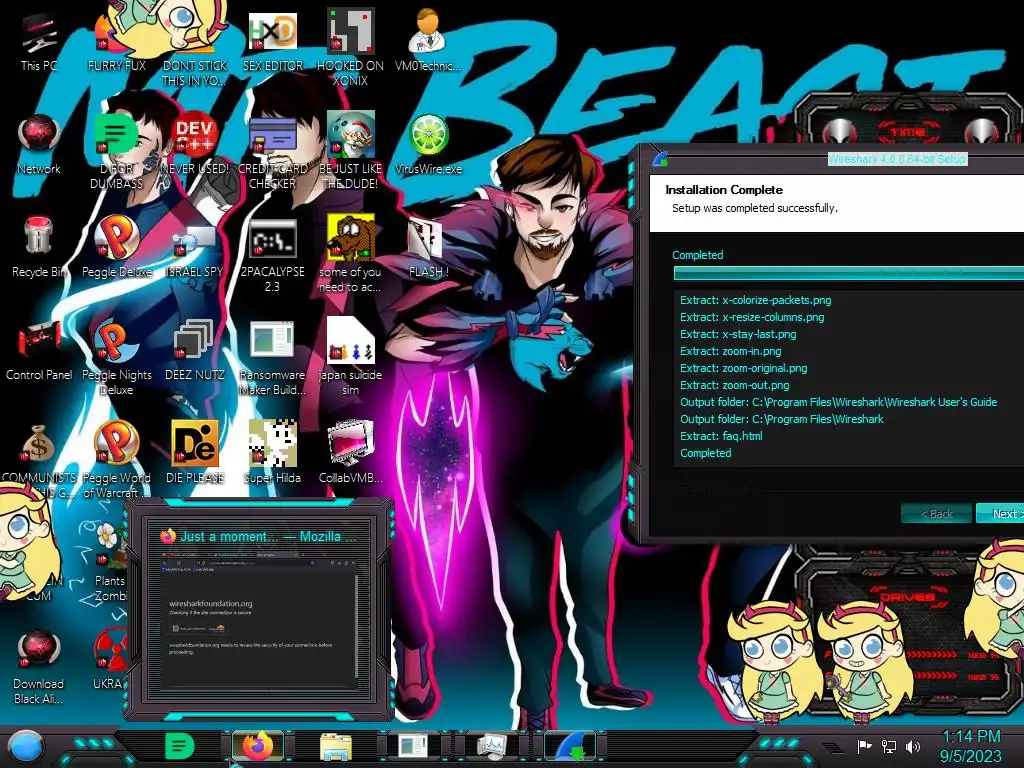Select log line mentioning Wireshark User's Guide
1024x768 pixels.
coord(839,402)
